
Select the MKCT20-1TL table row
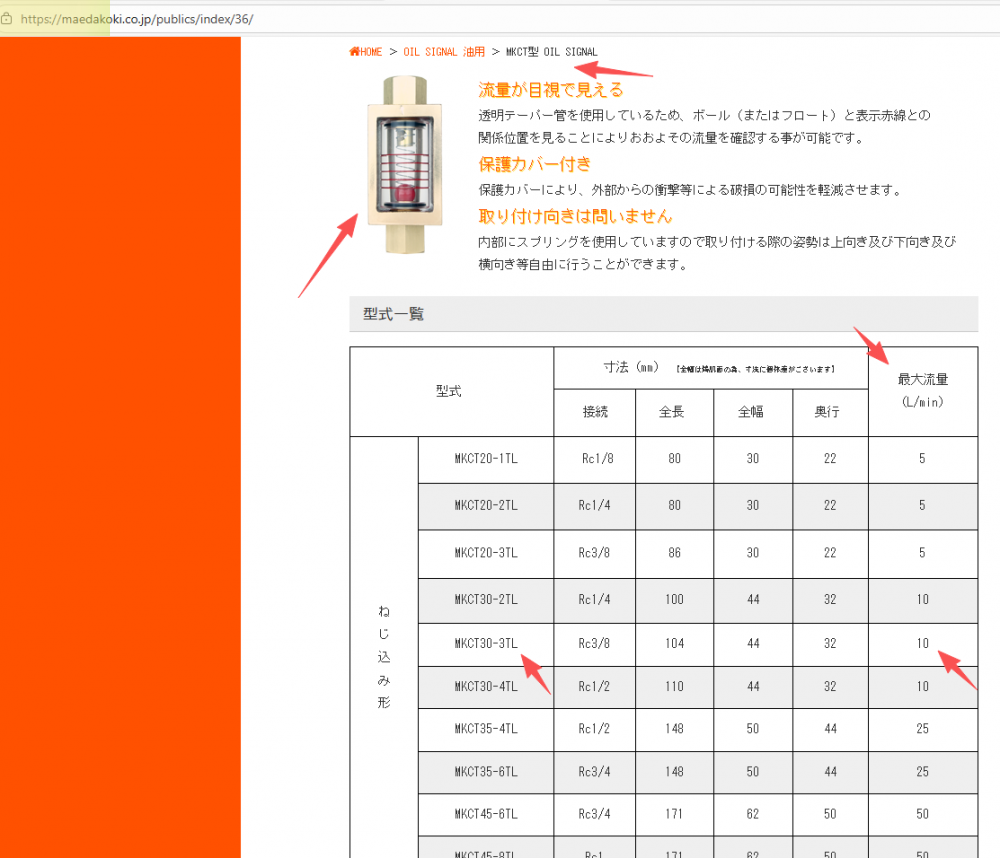pos(487,459)
